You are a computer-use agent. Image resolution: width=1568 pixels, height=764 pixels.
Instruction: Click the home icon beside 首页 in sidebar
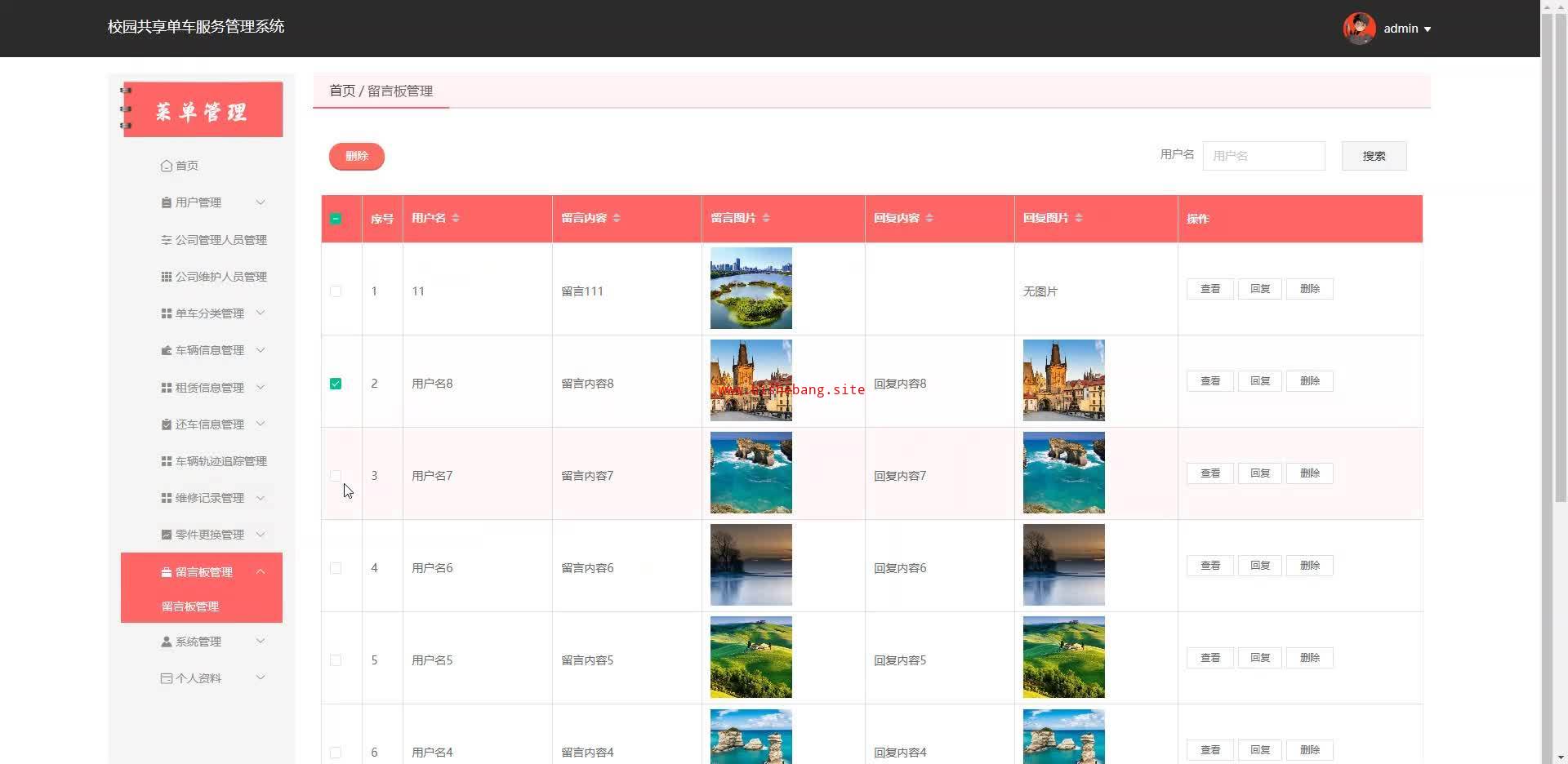[x=167, y=166]
